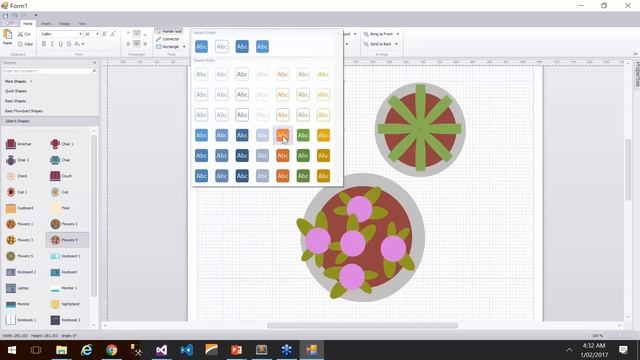Expand the More Shapes submenu
Image resolution: width=640 pixels, height=360 pixels.
18,81
